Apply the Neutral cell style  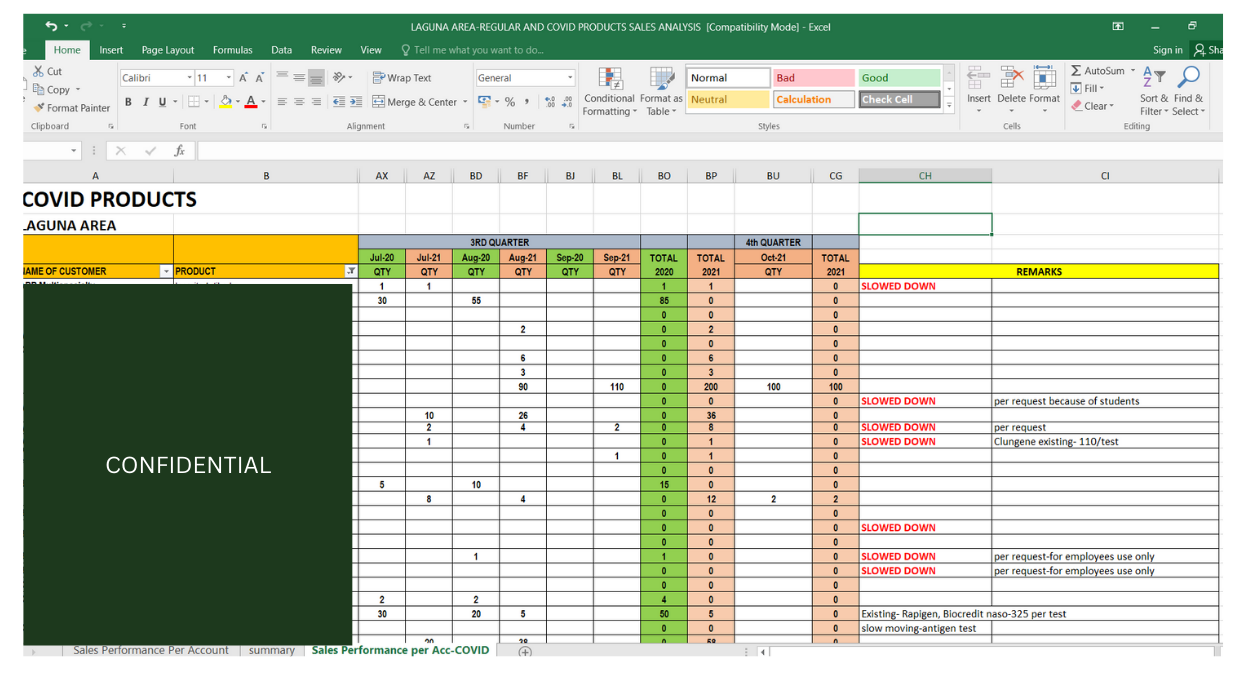(727, 100)
